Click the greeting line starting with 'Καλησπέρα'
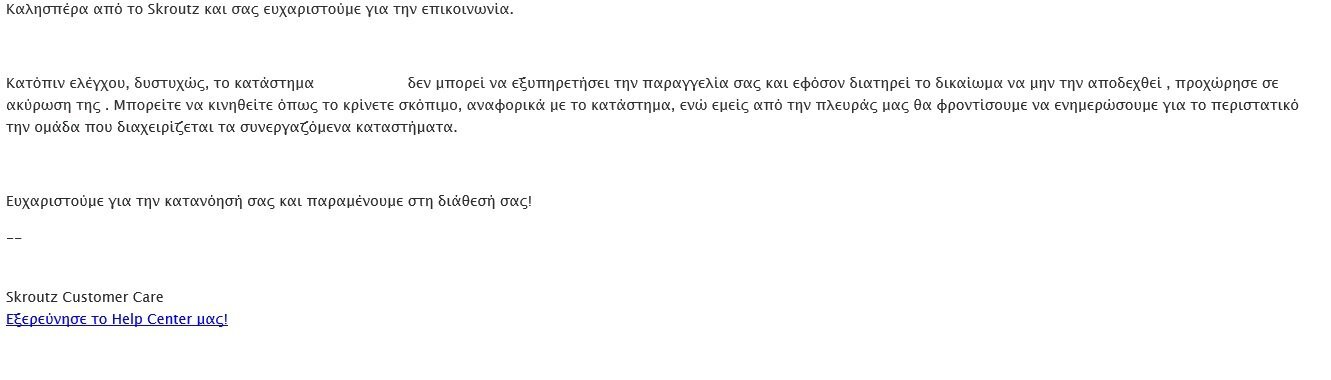1331x380 pixels. [260, 10]
